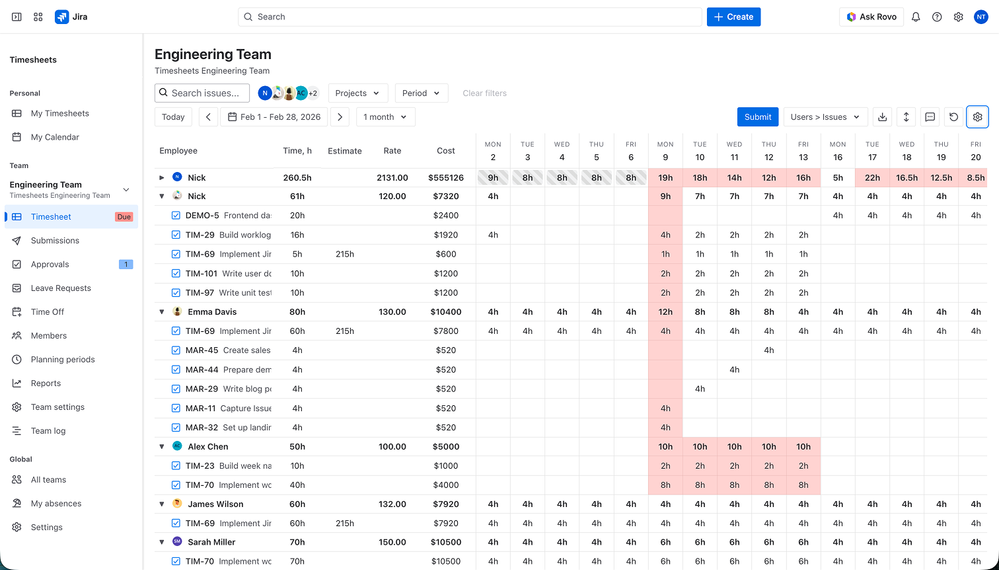Open the app switcher grid icon

pyautogui.click(x=38, y=17)
